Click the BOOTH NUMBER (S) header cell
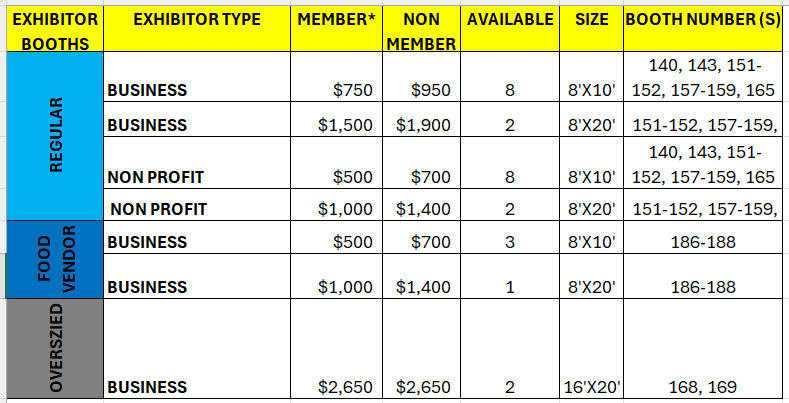 tap(703, 29)
